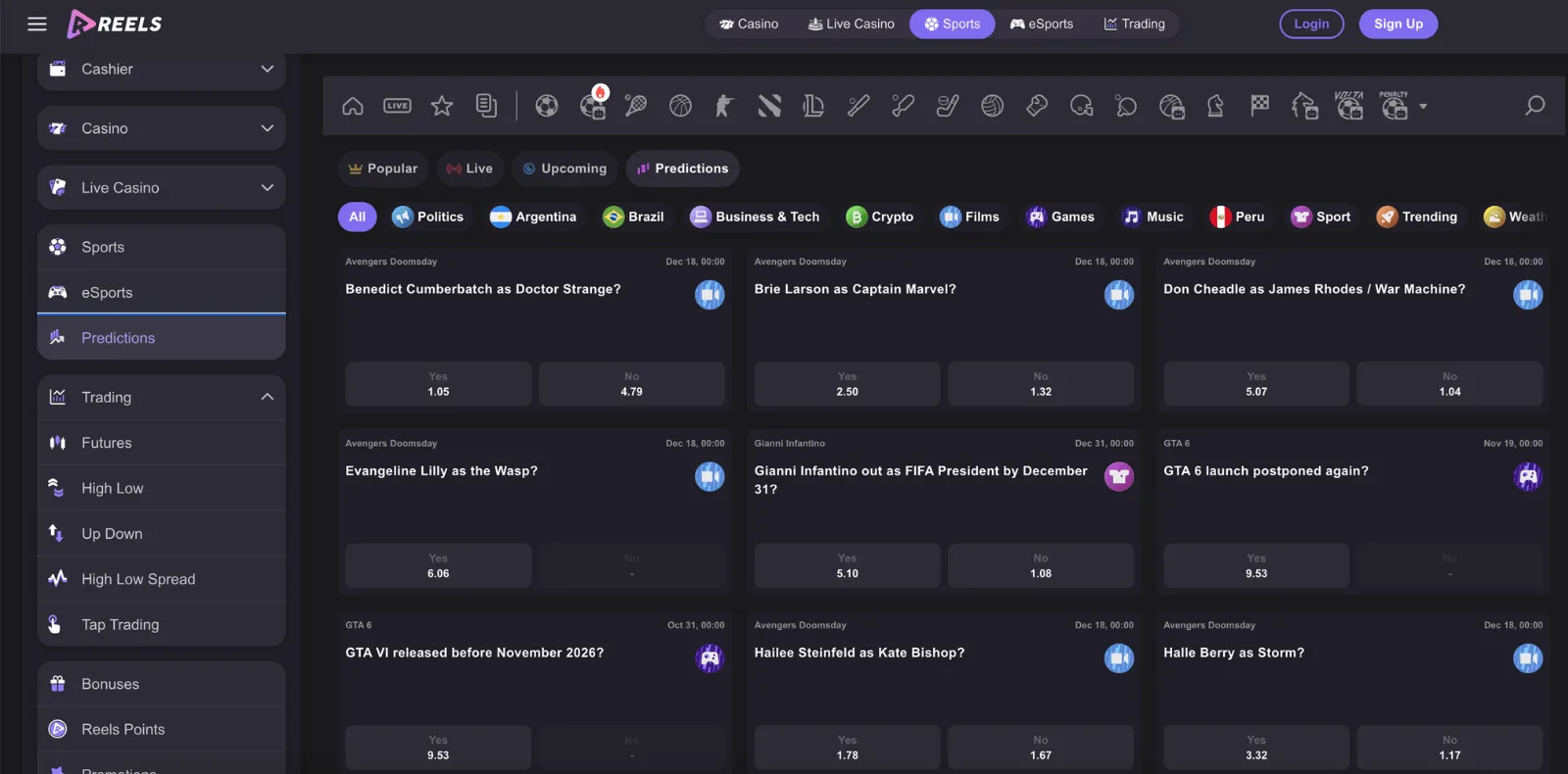Filter predictions by Argentina
Viewport: 1568px width, 774px height.
coord(533,217)
